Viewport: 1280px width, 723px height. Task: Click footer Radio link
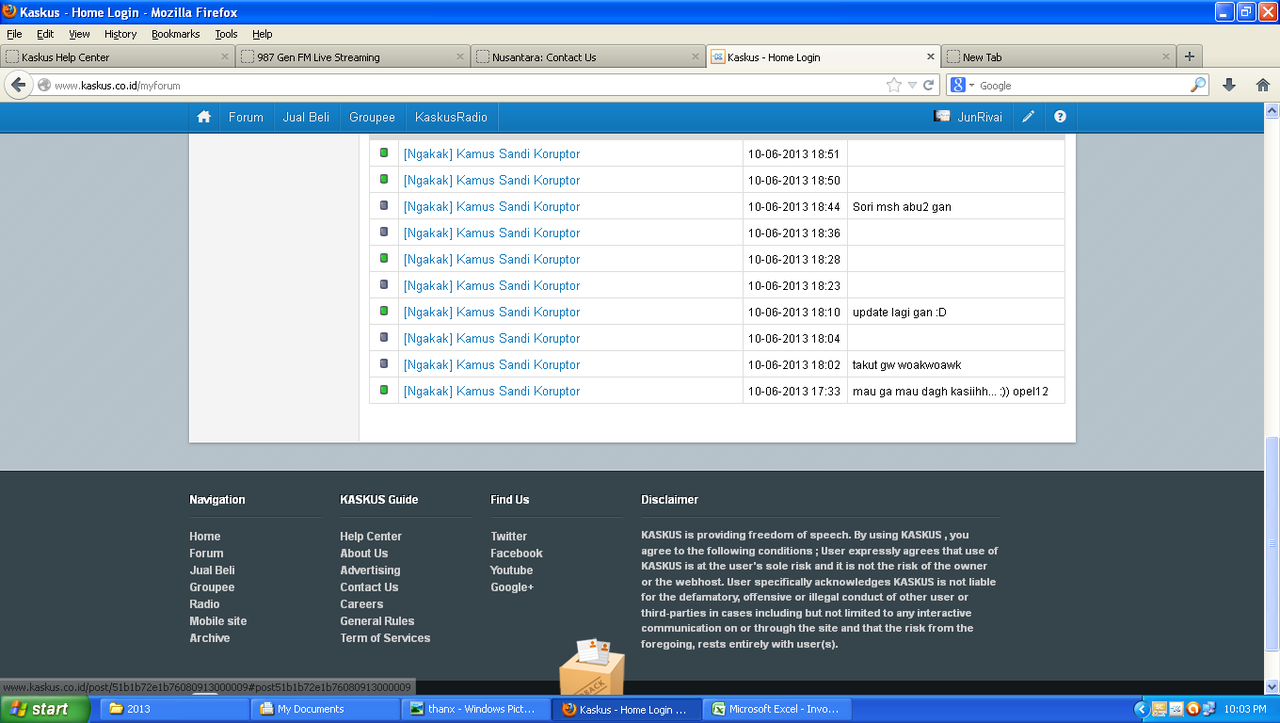(205, 604)
